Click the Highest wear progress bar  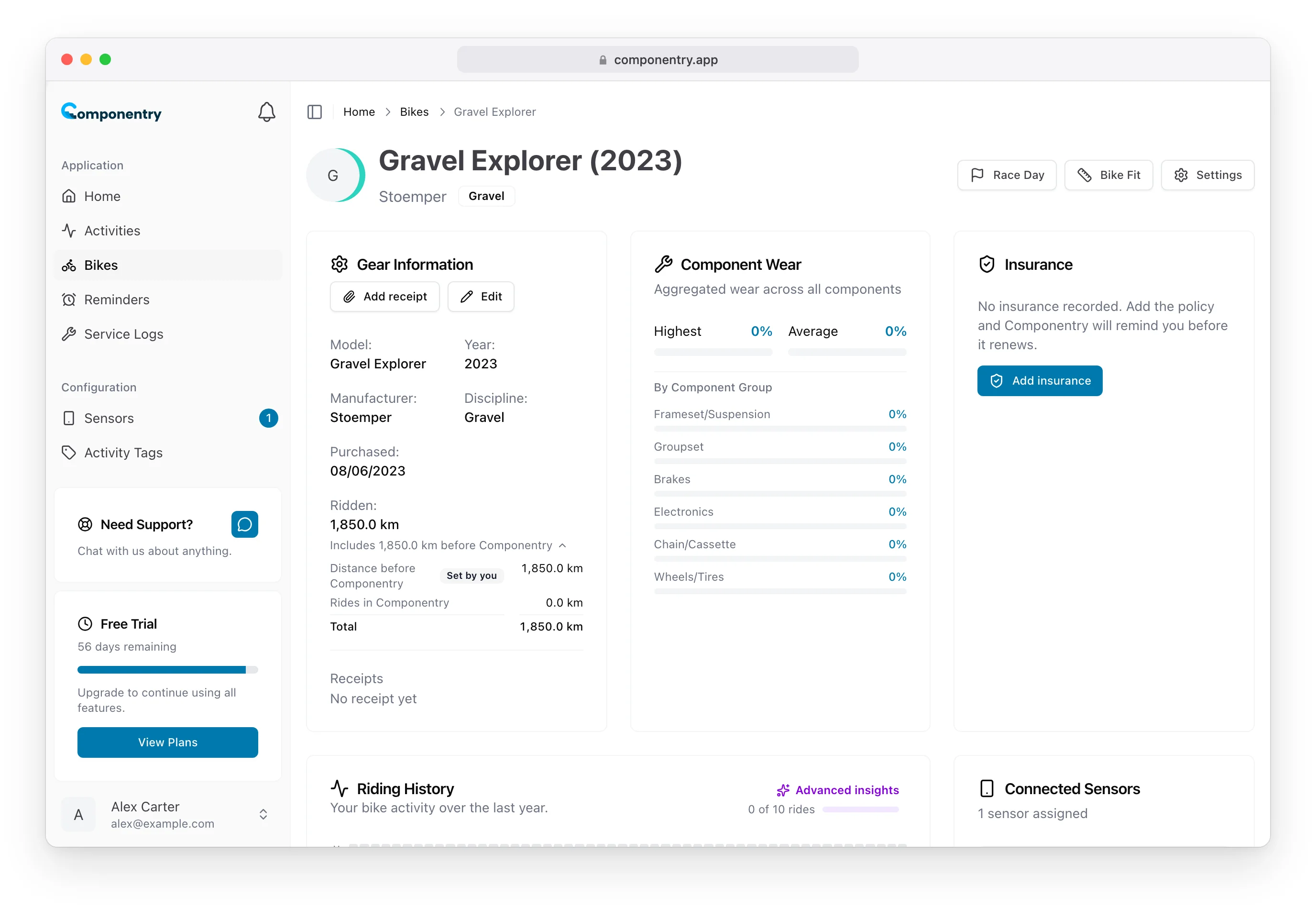713,353
